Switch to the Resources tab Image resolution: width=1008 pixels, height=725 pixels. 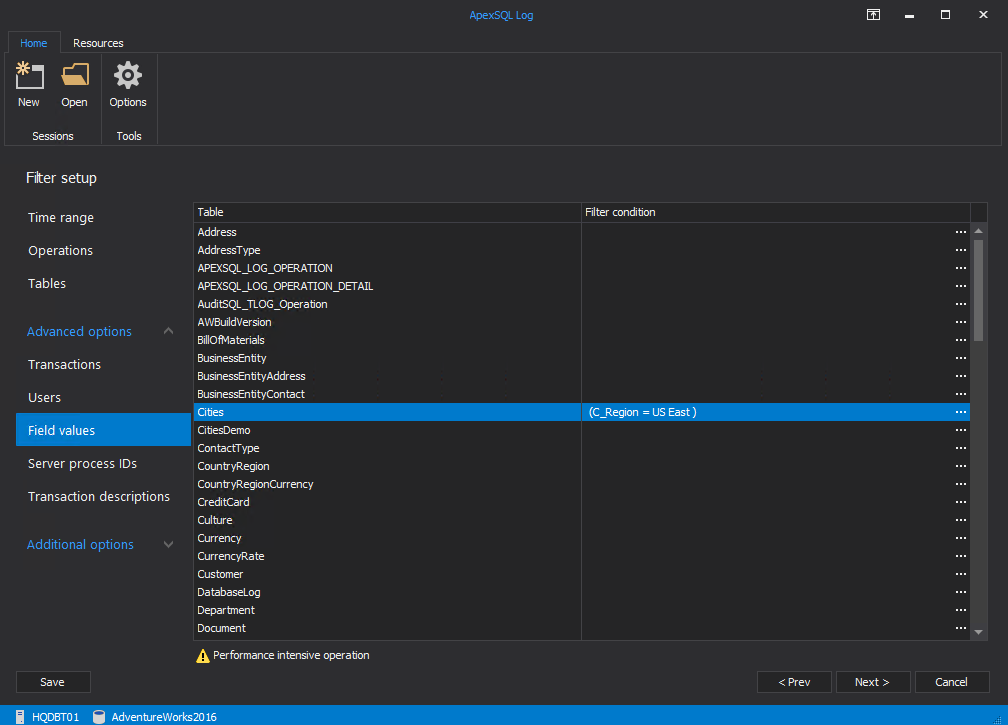(x=98, y=43)
